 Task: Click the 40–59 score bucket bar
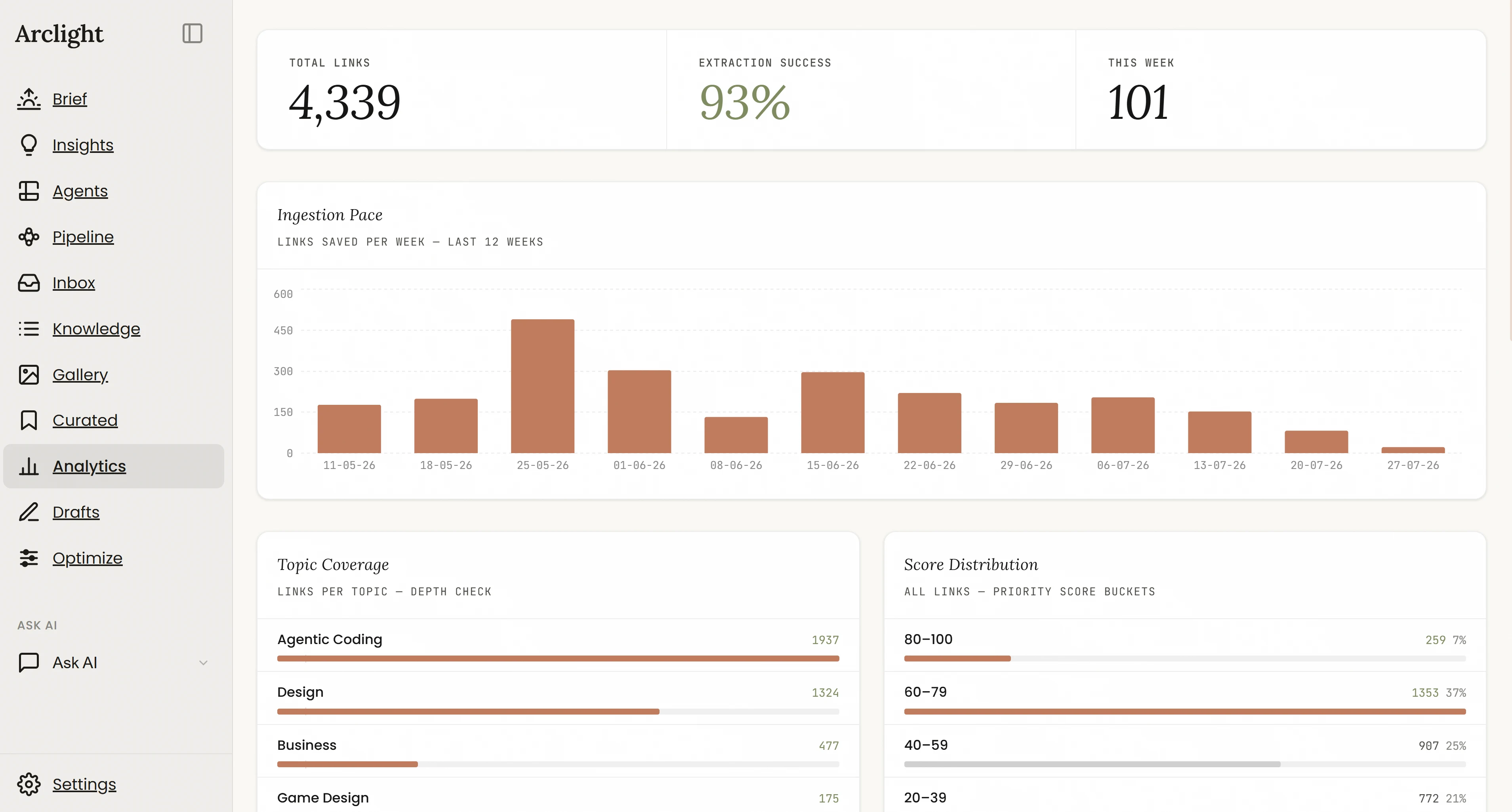coord(1185,764)
